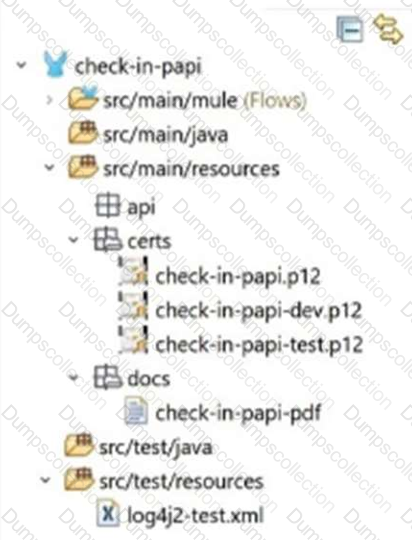This screenshot has width=412, height=540.
Task: Click the Collapse All icon
Action: pos(350,29)
